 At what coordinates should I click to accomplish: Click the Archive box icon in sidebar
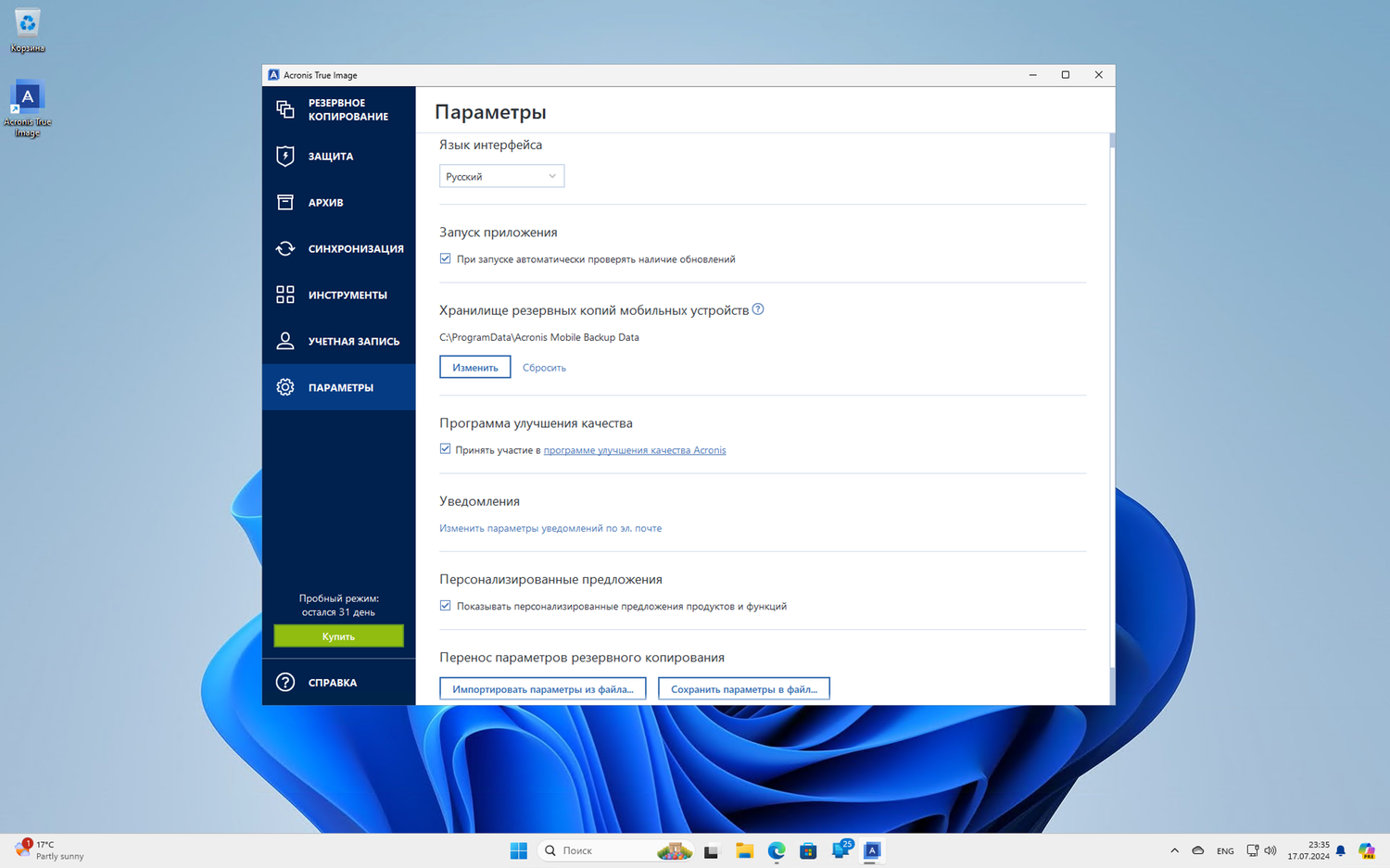[x=284, y=202]
